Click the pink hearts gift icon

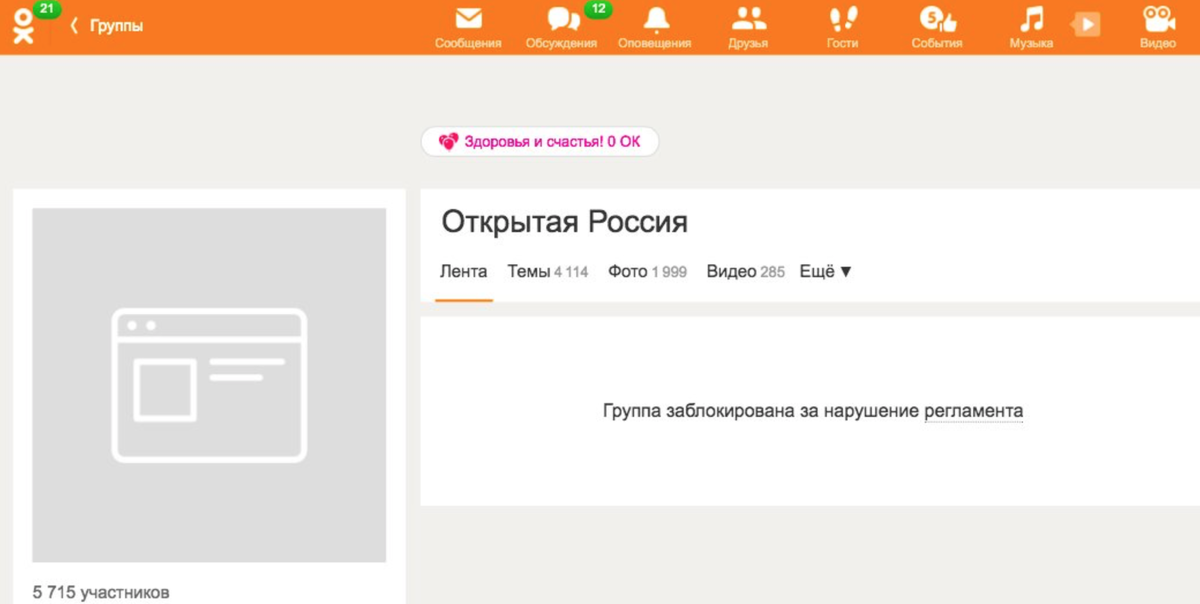[x=449, y=142]
